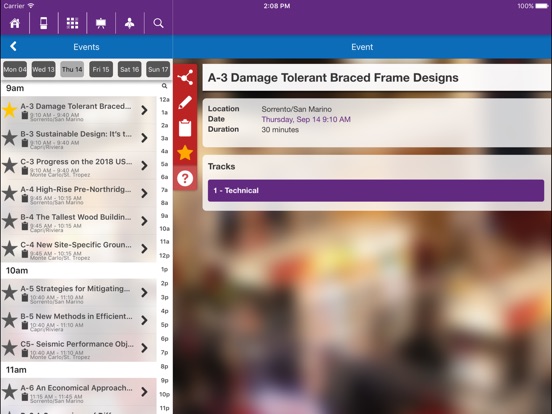Select the Sat 16 date tab
Screen dimensions: 552x414
click(130, 69)
